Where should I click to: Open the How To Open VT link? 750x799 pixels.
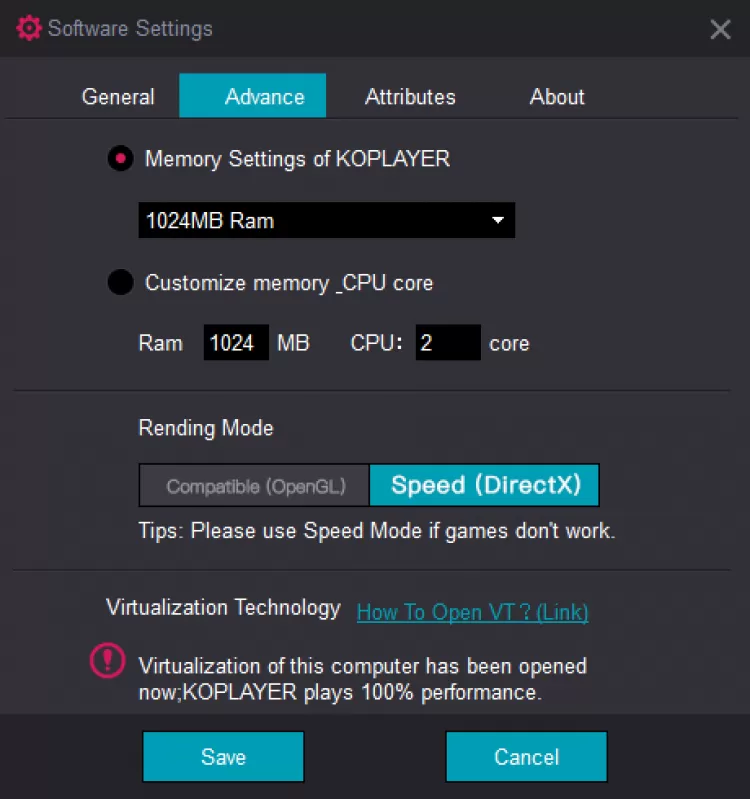[x=472, y=612]
